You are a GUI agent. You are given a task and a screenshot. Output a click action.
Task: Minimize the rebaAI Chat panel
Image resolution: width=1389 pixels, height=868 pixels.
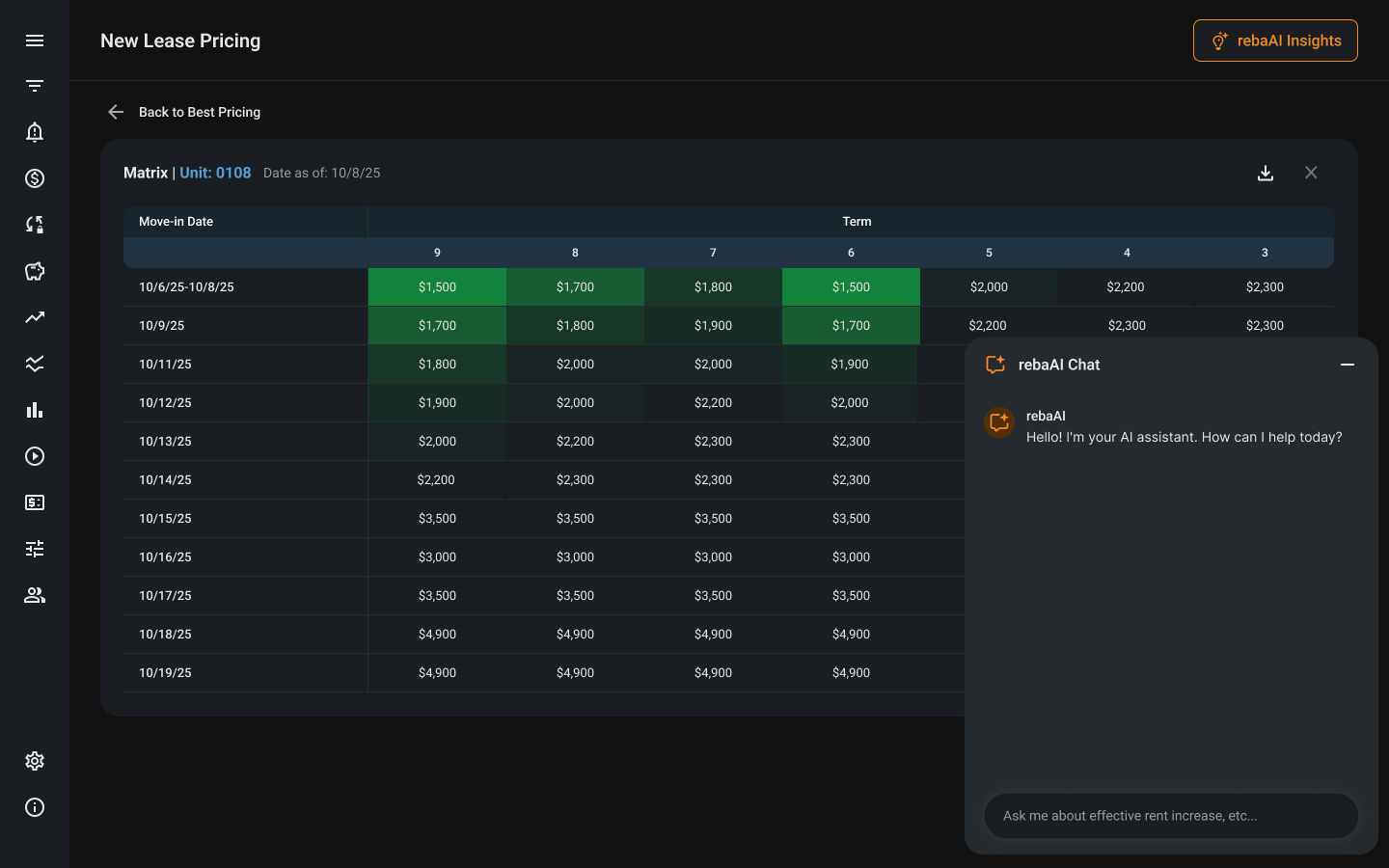tap(1348, 365)
